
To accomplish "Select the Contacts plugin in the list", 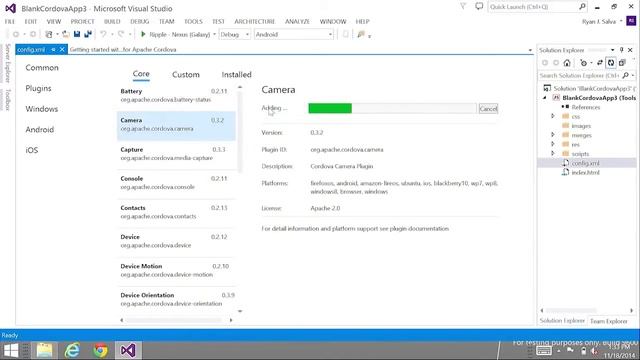I will point(176,212).
